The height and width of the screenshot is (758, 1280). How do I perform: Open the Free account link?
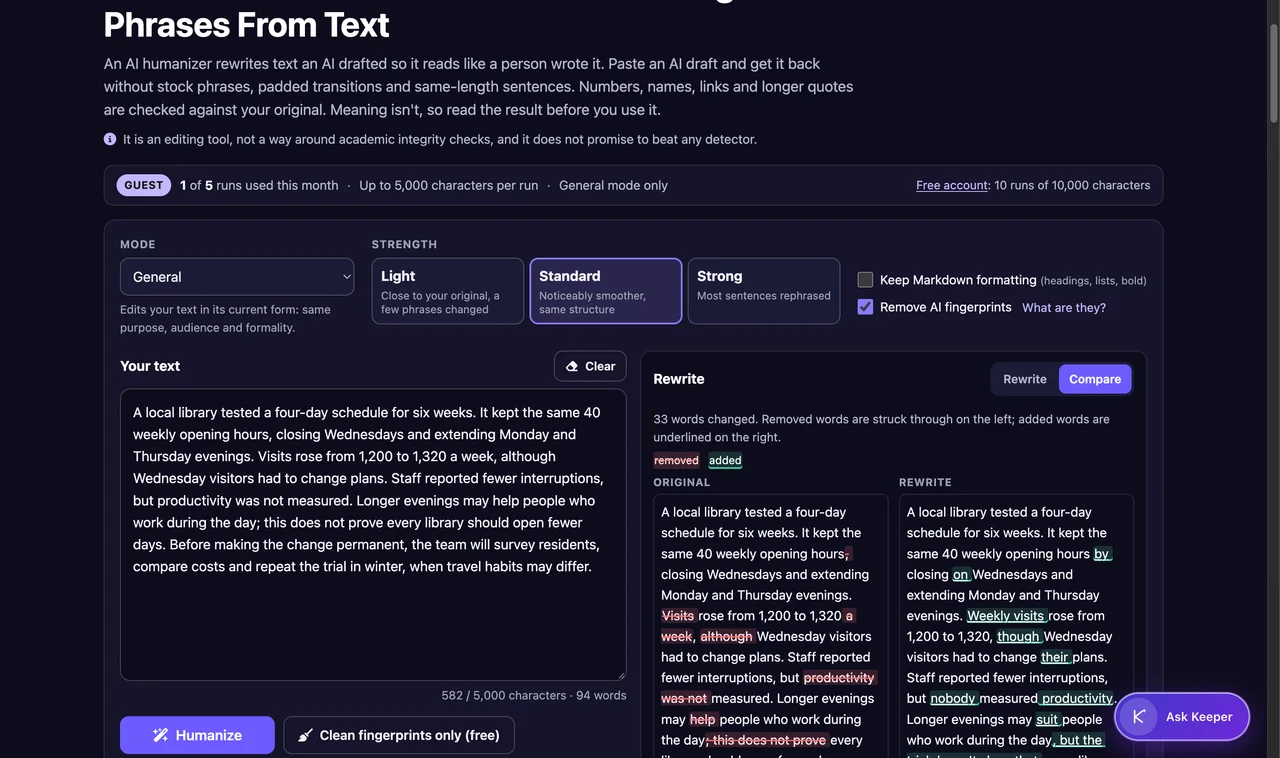(951, 185)
